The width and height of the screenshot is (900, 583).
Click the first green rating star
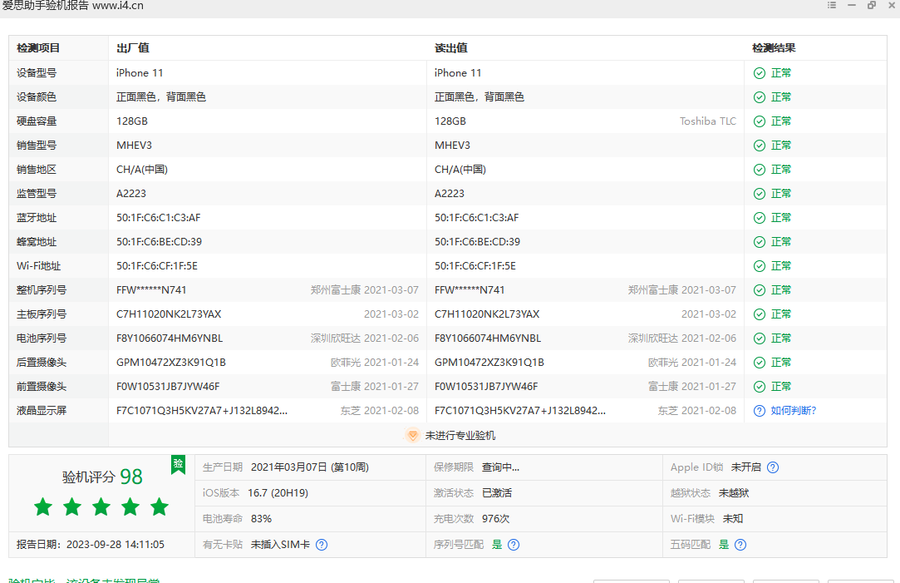coord(43,507)
